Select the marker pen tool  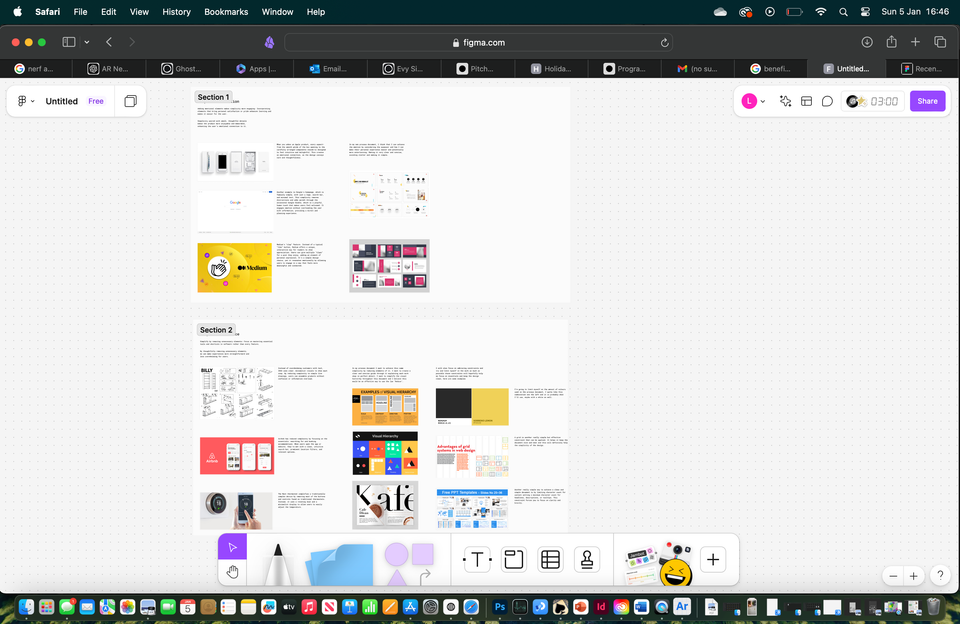(x=277, y=562)
